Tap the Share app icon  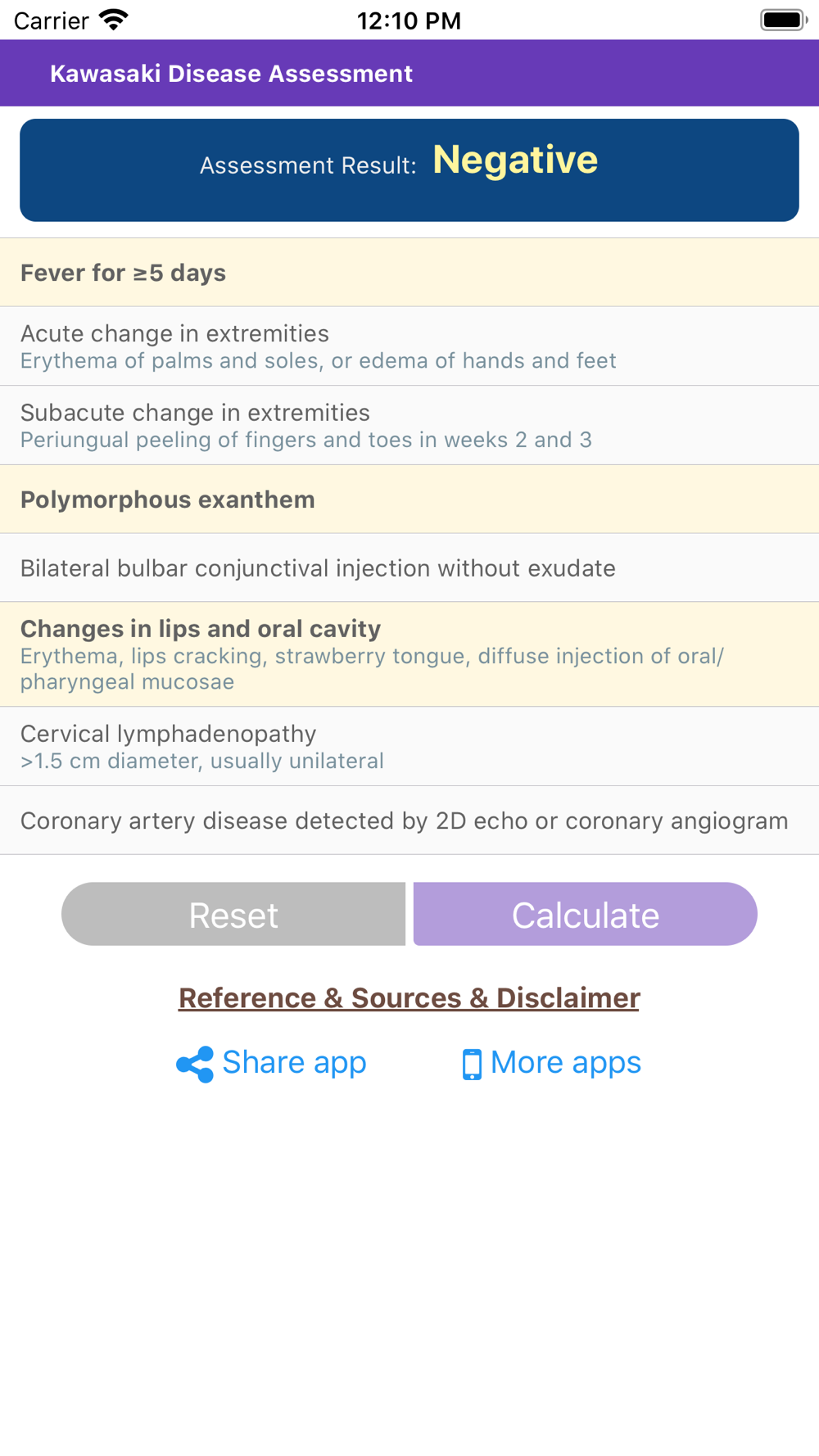point(195,1064)
